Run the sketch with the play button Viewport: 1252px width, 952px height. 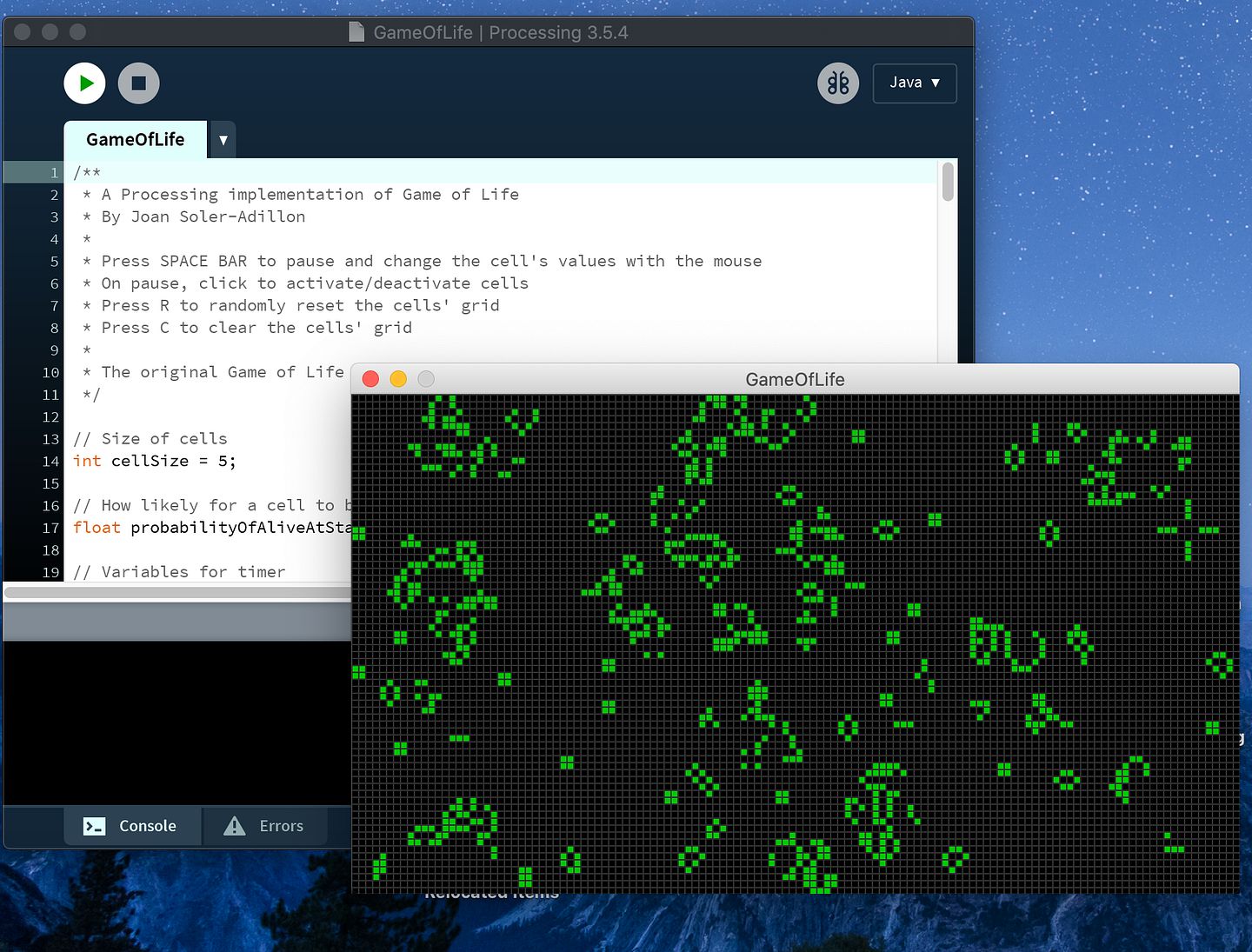(84, 83)
